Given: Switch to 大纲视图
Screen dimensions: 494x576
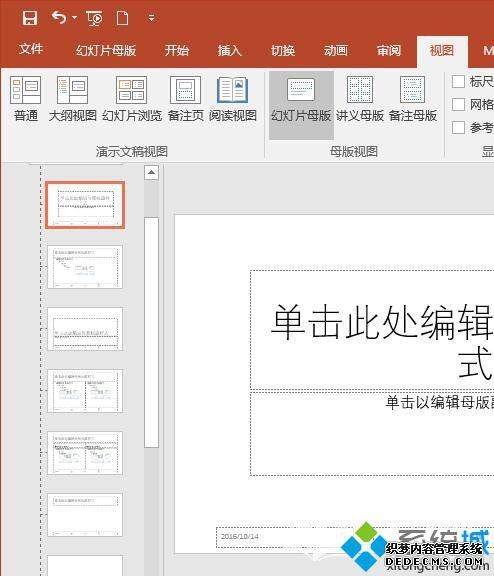Looking at the screenshot, I should [x=72, y=99].
